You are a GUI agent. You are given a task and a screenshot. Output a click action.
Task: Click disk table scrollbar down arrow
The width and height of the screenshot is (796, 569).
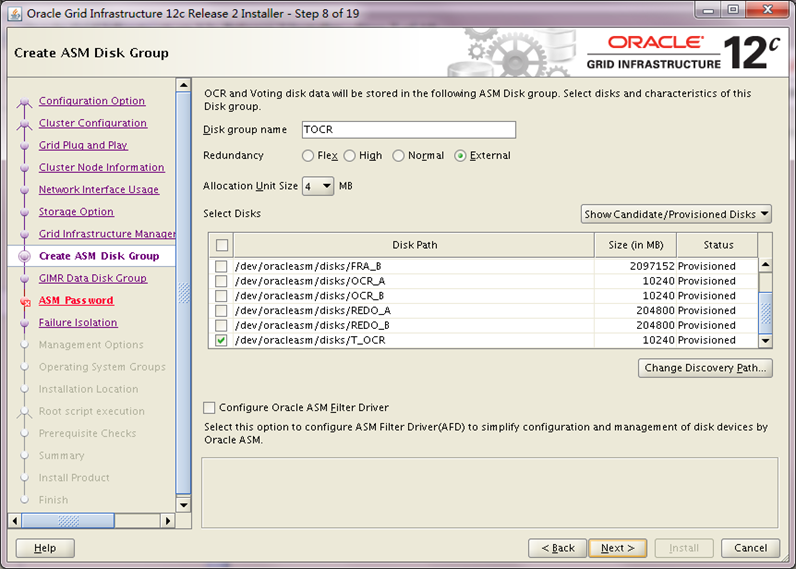click(765, 341)
